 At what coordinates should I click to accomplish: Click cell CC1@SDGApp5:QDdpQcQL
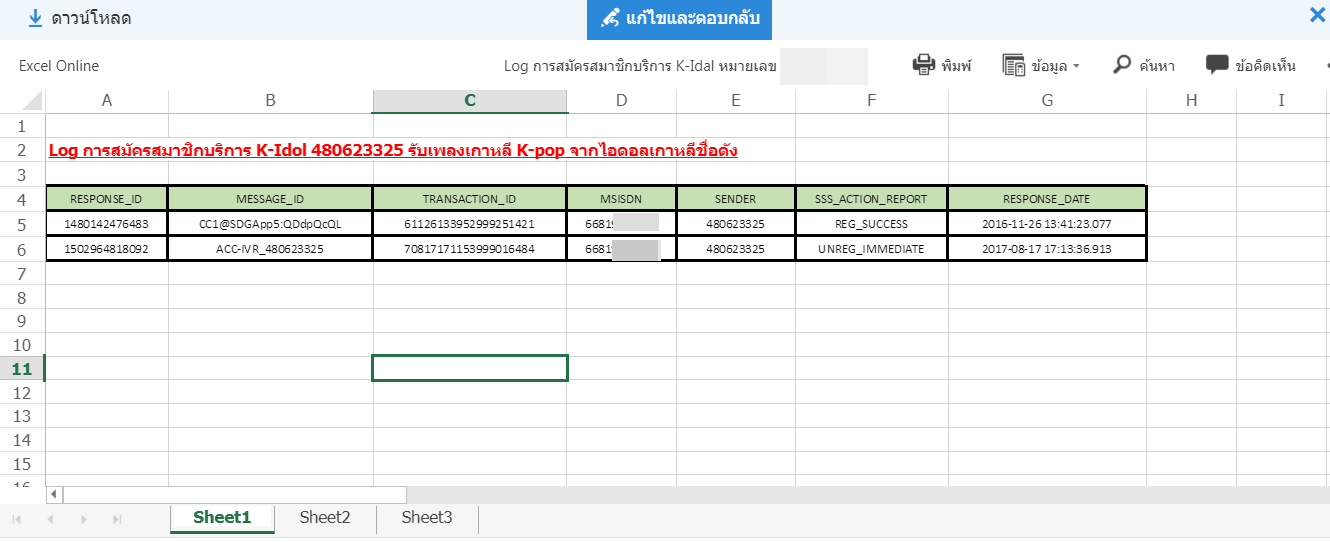coord(270,224)
